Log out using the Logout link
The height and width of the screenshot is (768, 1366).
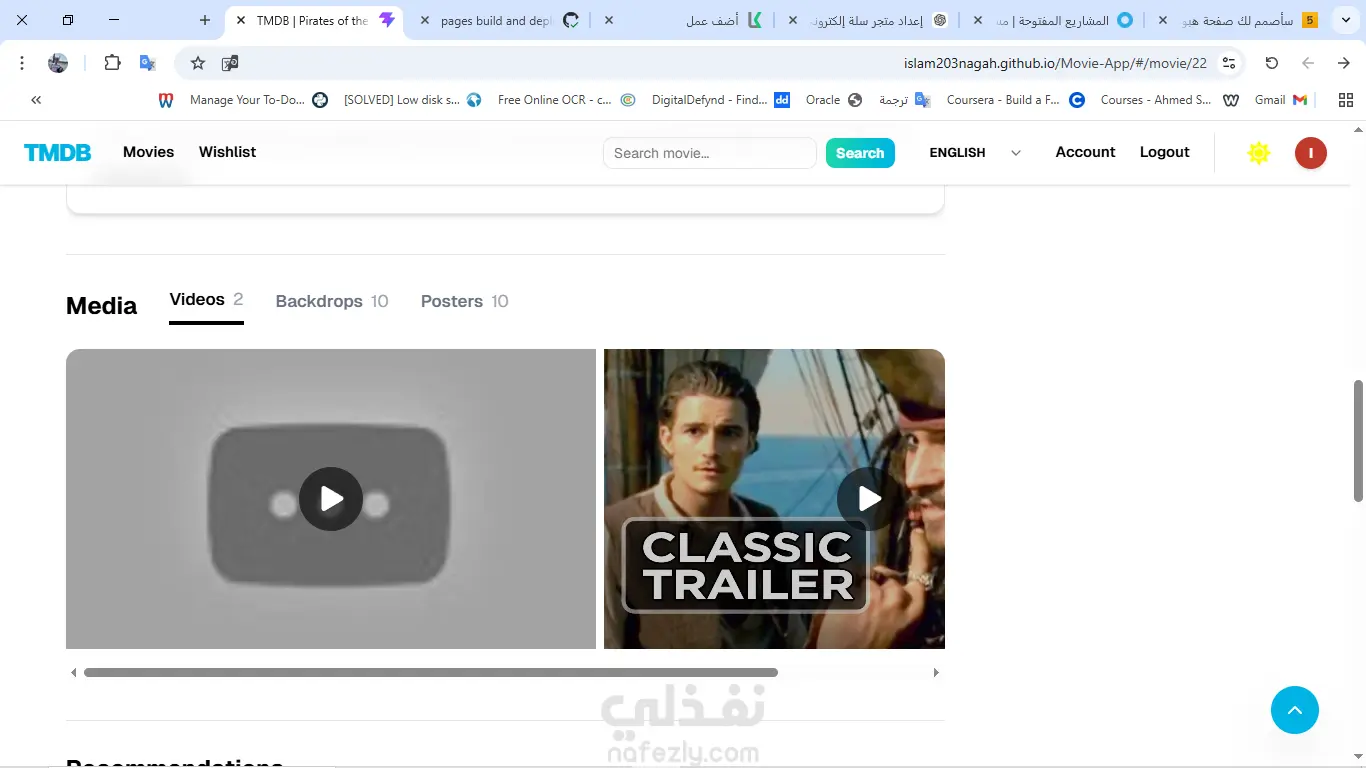click(1165, 152)
